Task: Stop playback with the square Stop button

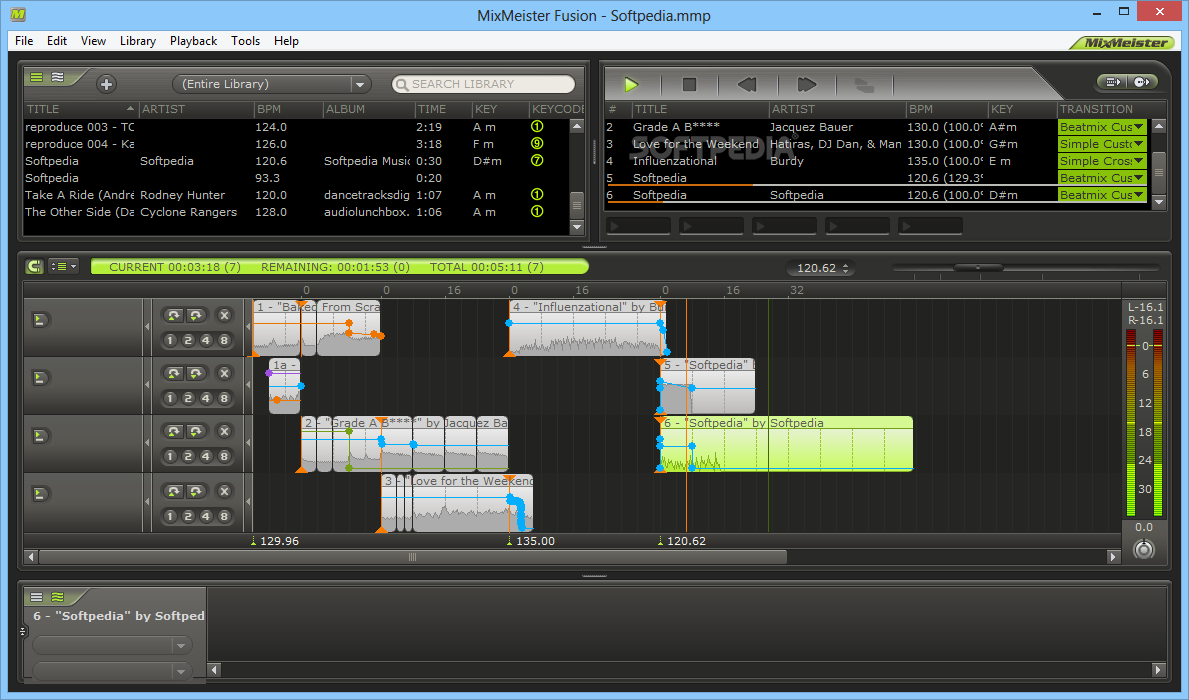Action: [x=689, y=84]
